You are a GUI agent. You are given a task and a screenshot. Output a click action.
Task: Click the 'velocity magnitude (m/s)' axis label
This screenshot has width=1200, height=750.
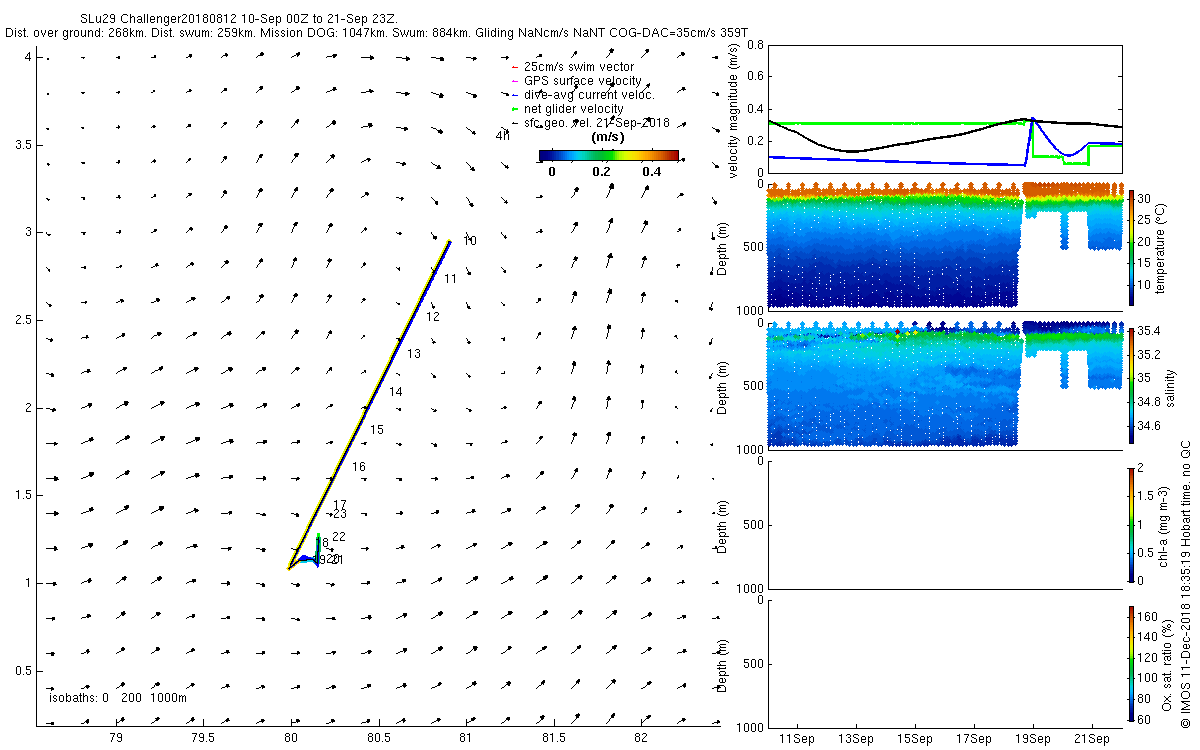(x=733, y=112)
